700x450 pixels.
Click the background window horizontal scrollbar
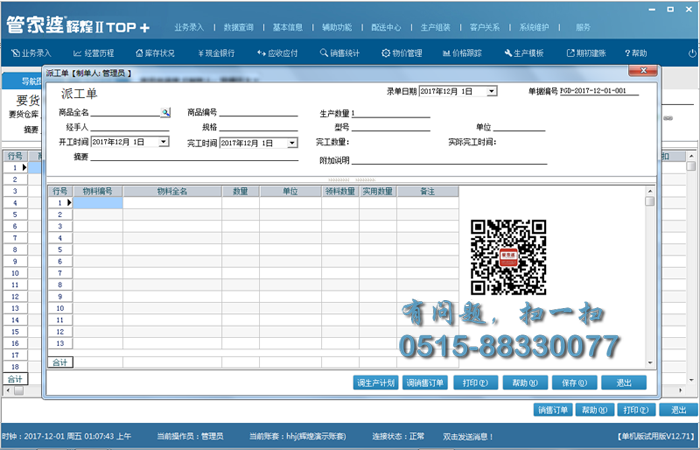click(x=343, y=390)
